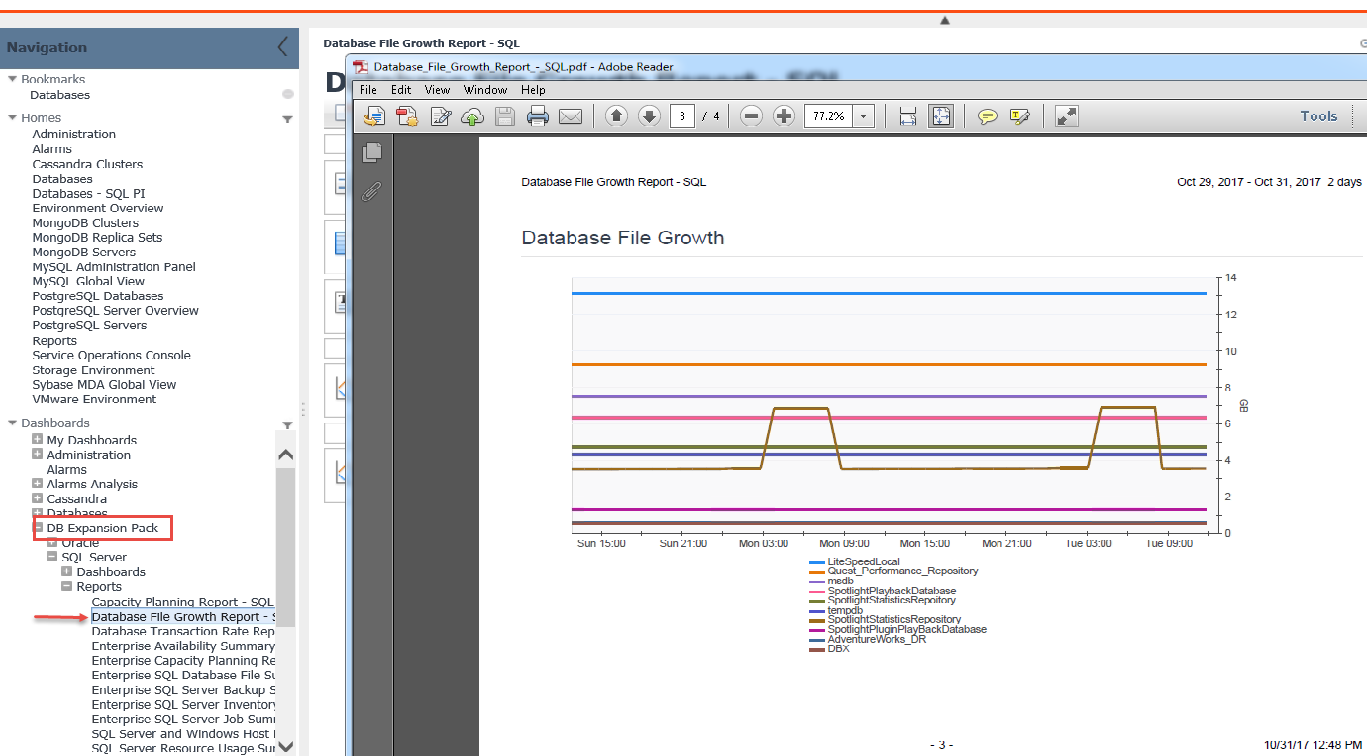The height and width of the screenshot is (756, 1367).
Task: Show page thumbnails panel
Action: click(x=372, y=152)
